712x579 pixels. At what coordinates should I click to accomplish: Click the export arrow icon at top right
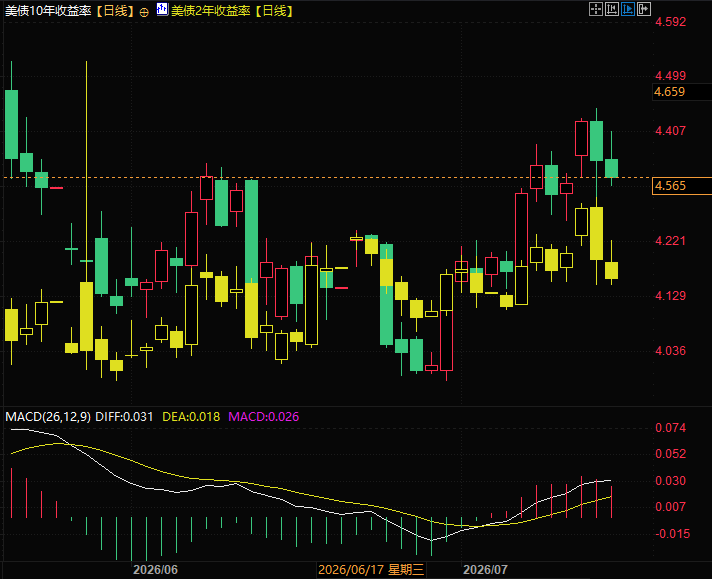tap(644, 9)
